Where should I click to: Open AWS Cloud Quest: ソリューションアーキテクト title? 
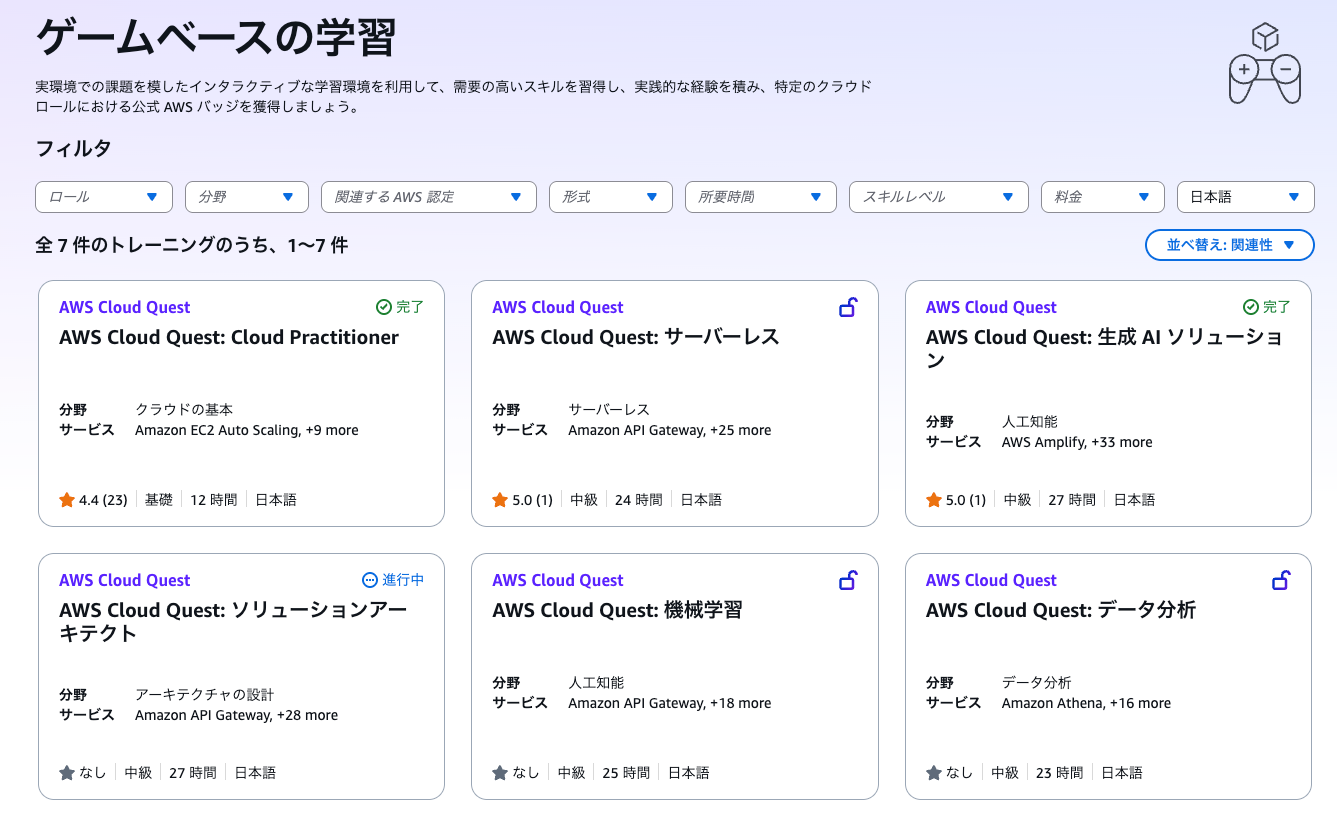tap(233, 622)
